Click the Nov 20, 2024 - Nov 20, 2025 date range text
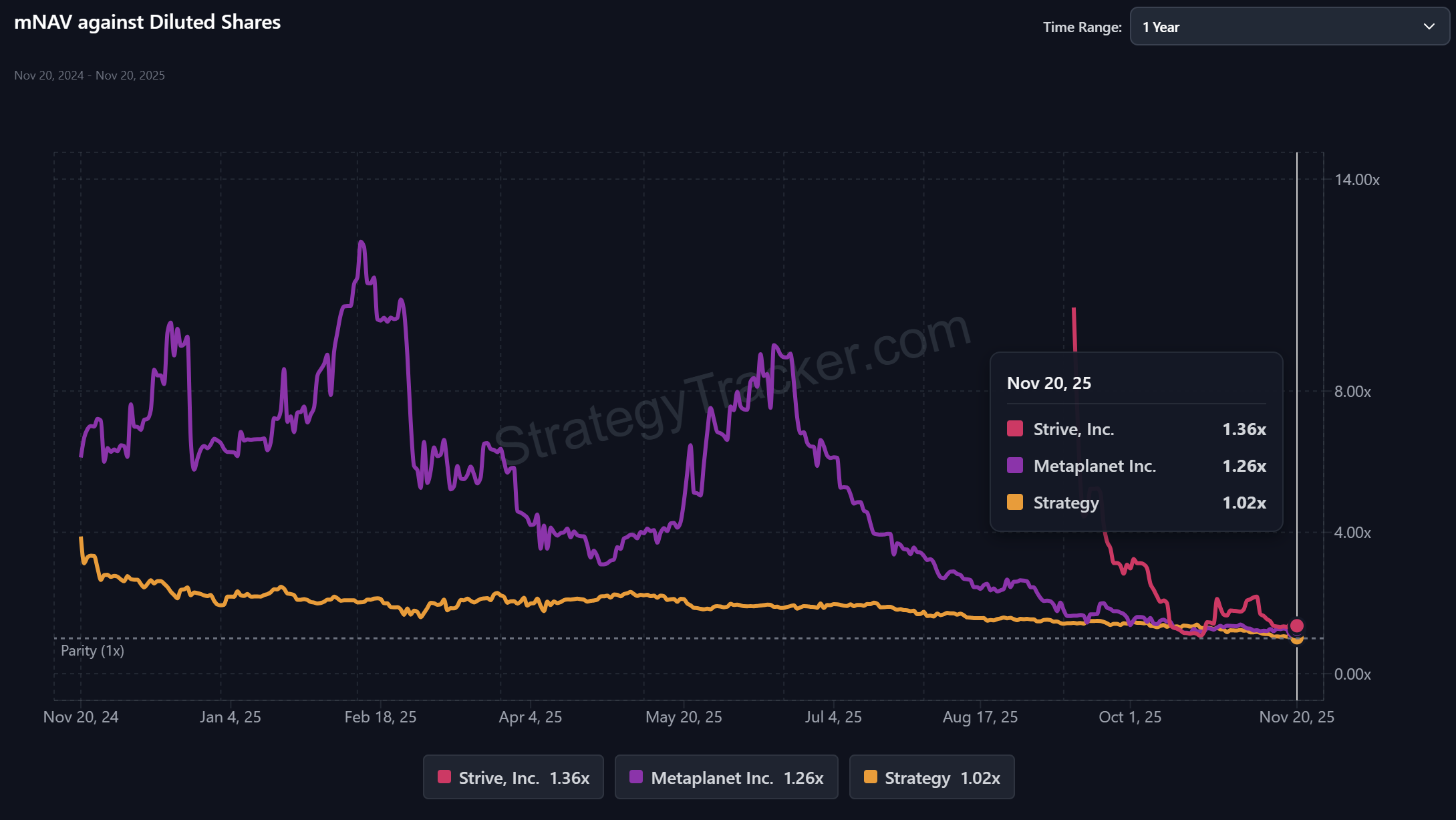 pyautogui.click(x=90, y=75)
